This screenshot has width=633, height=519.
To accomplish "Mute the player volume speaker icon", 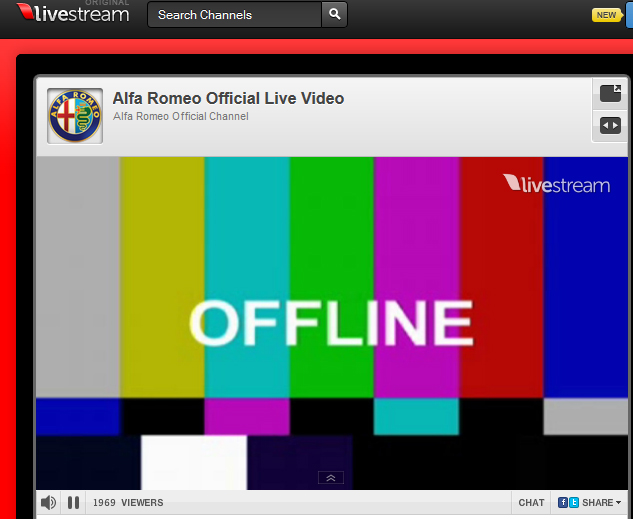I will [x=48, y=503].
